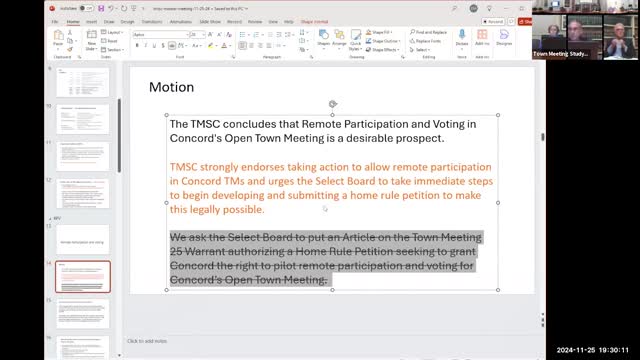Undo the last action
The image size is (640, 360).
click(x=111, y=8)
